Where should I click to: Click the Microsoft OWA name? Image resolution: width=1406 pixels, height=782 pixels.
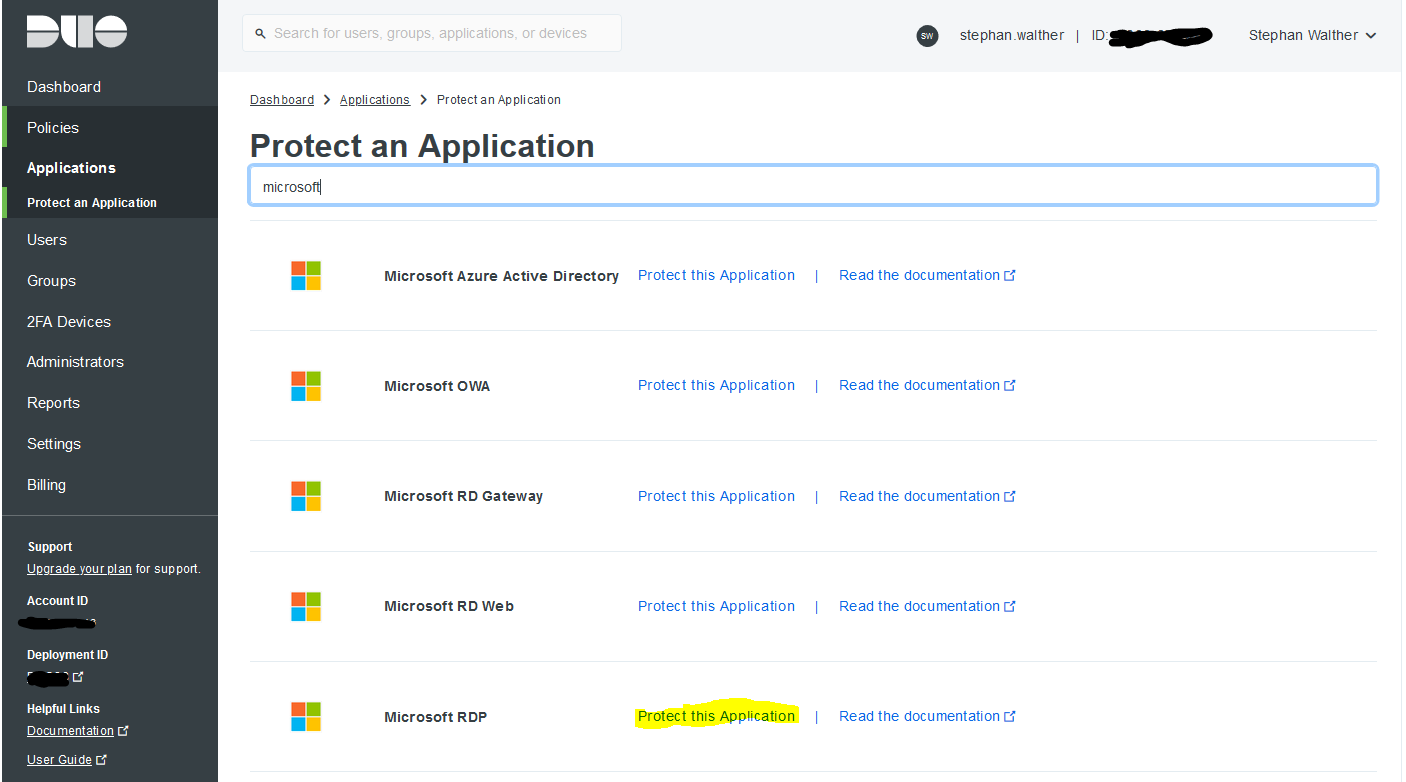click(437, 386)
